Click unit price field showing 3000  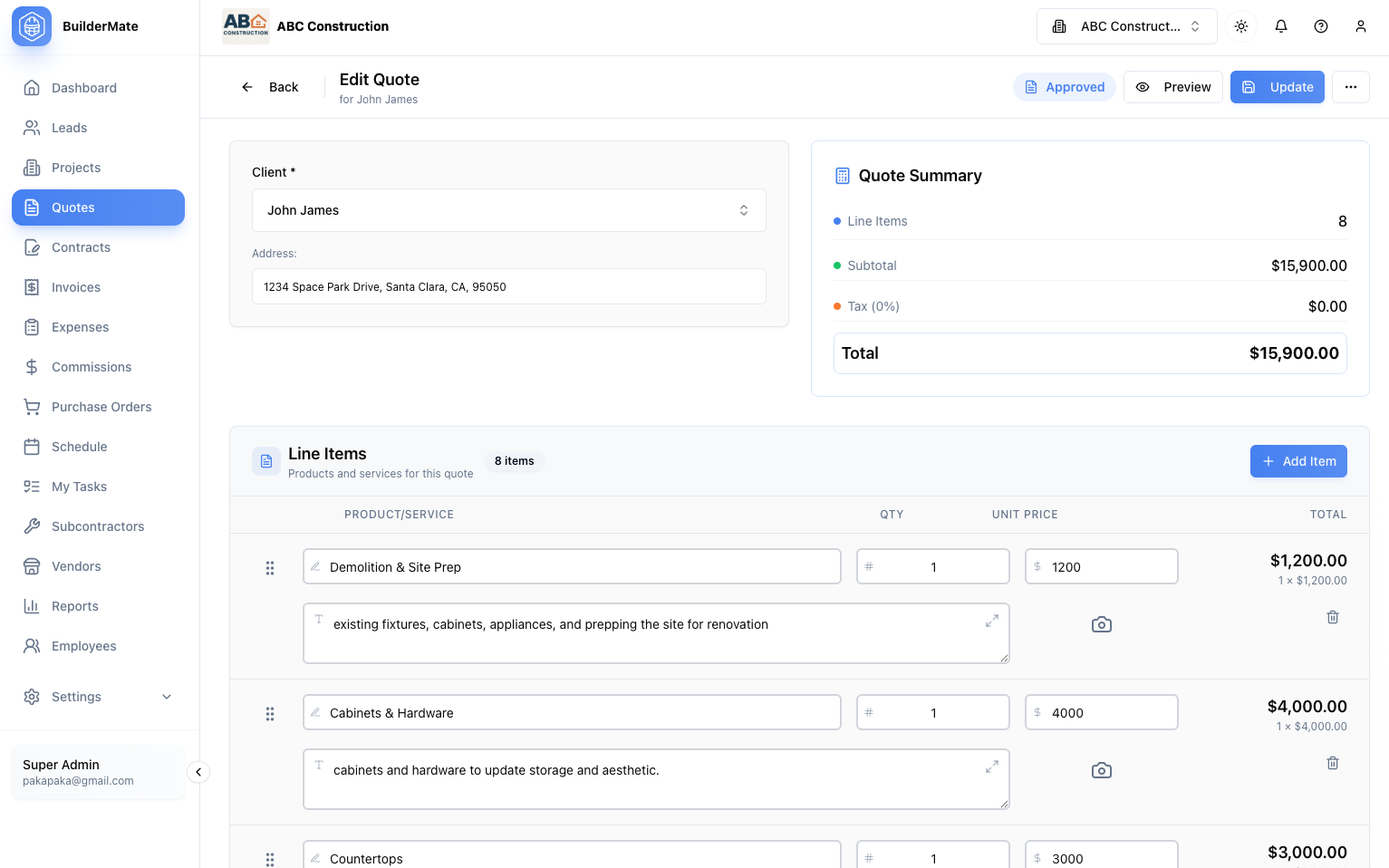point(1102,854)
